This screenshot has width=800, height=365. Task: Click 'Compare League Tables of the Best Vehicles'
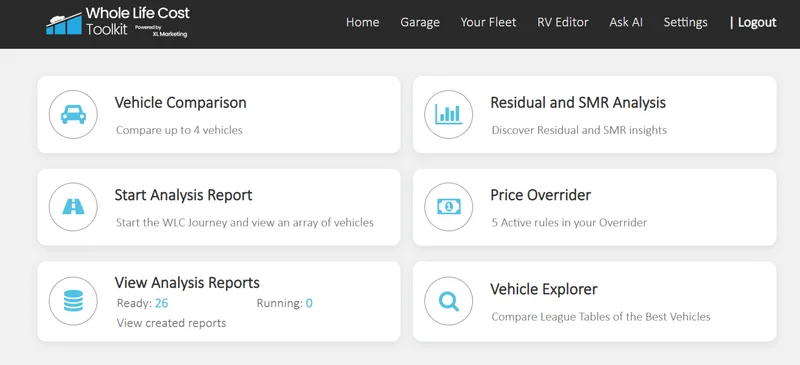[601, 317]
